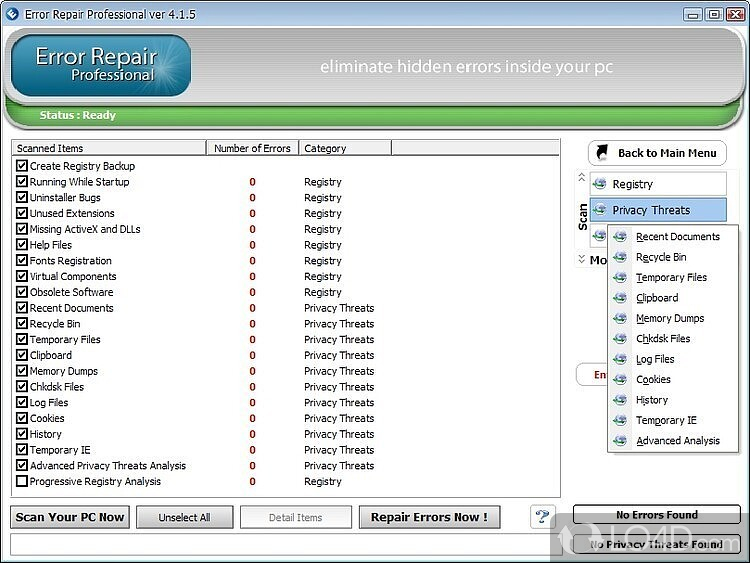Click the icon beside Cookies in popup menu
The height and width of the screenshot is (563, 750).
tap(621, 380)
